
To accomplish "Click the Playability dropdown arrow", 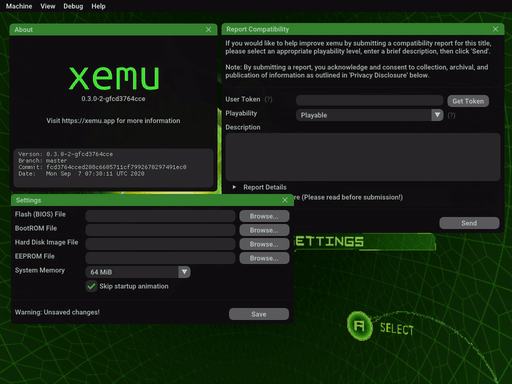I will click(x=437, y=115).
